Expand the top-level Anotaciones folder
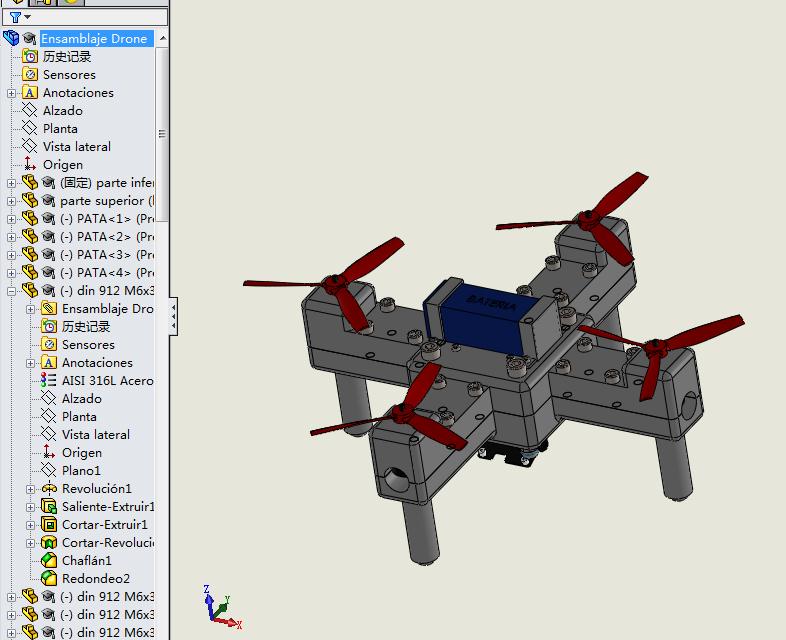Viewport: 786px width, 640px height. point(12,93)
